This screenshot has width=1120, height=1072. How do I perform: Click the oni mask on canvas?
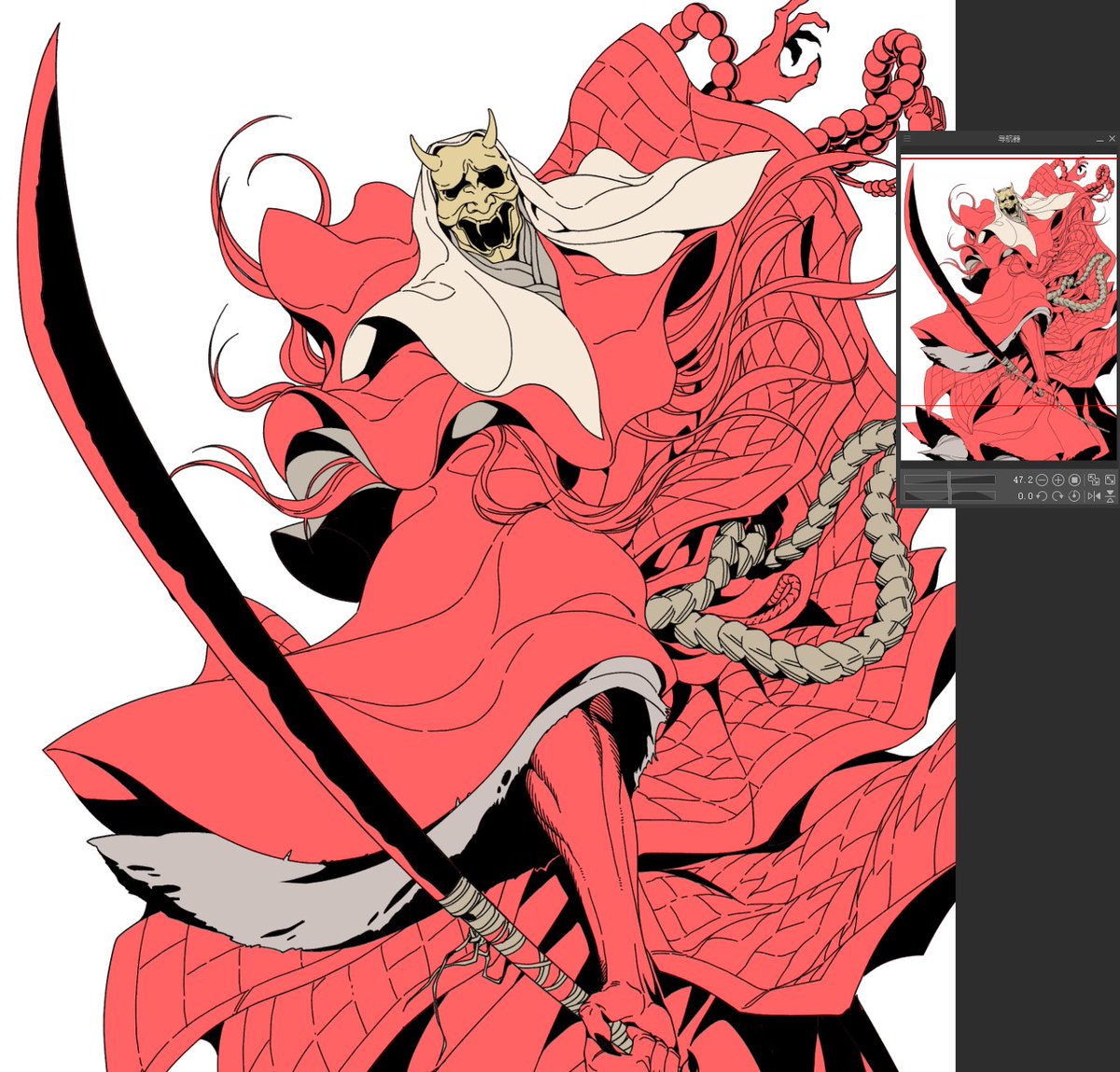[x=476, y=196]
